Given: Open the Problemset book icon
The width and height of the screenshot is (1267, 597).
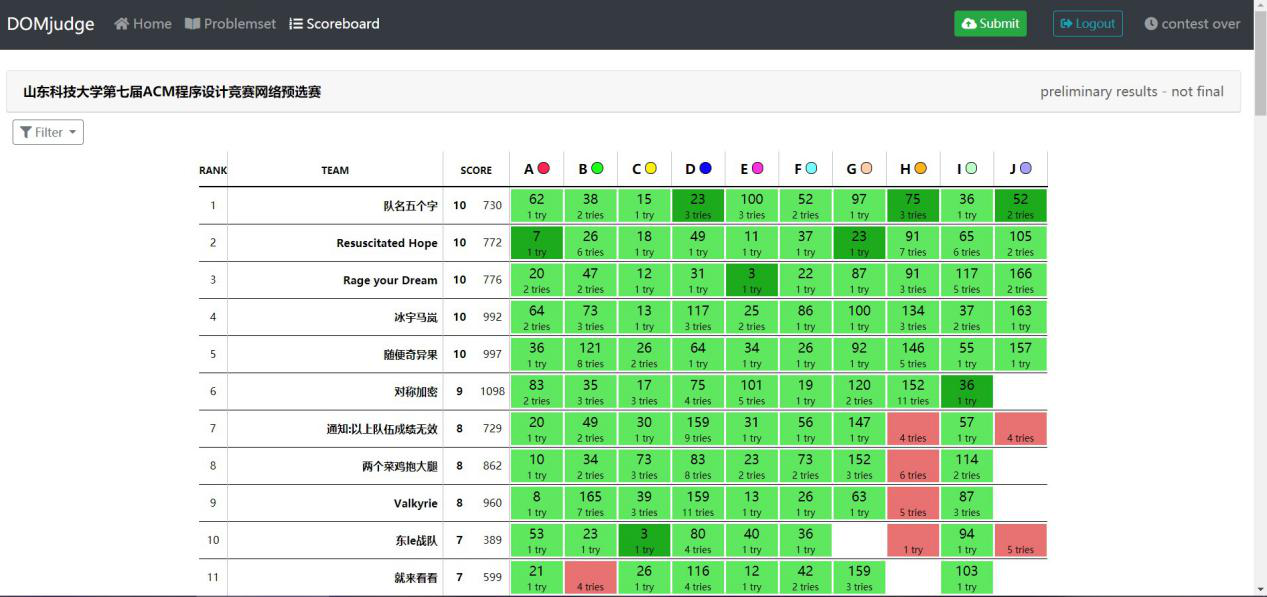Looking at the screenshot, I should coord(193,24).
